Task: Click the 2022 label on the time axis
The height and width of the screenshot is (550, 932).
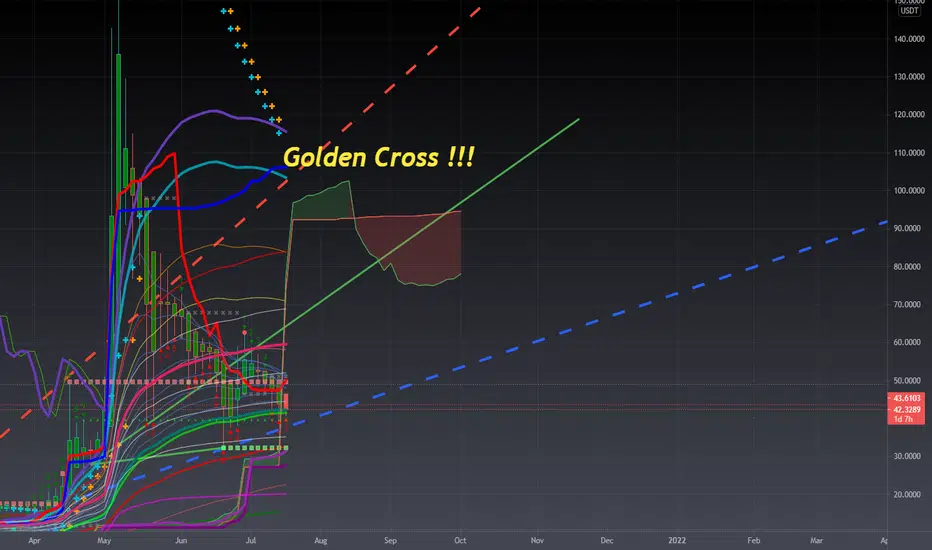Action: (677, 540)
